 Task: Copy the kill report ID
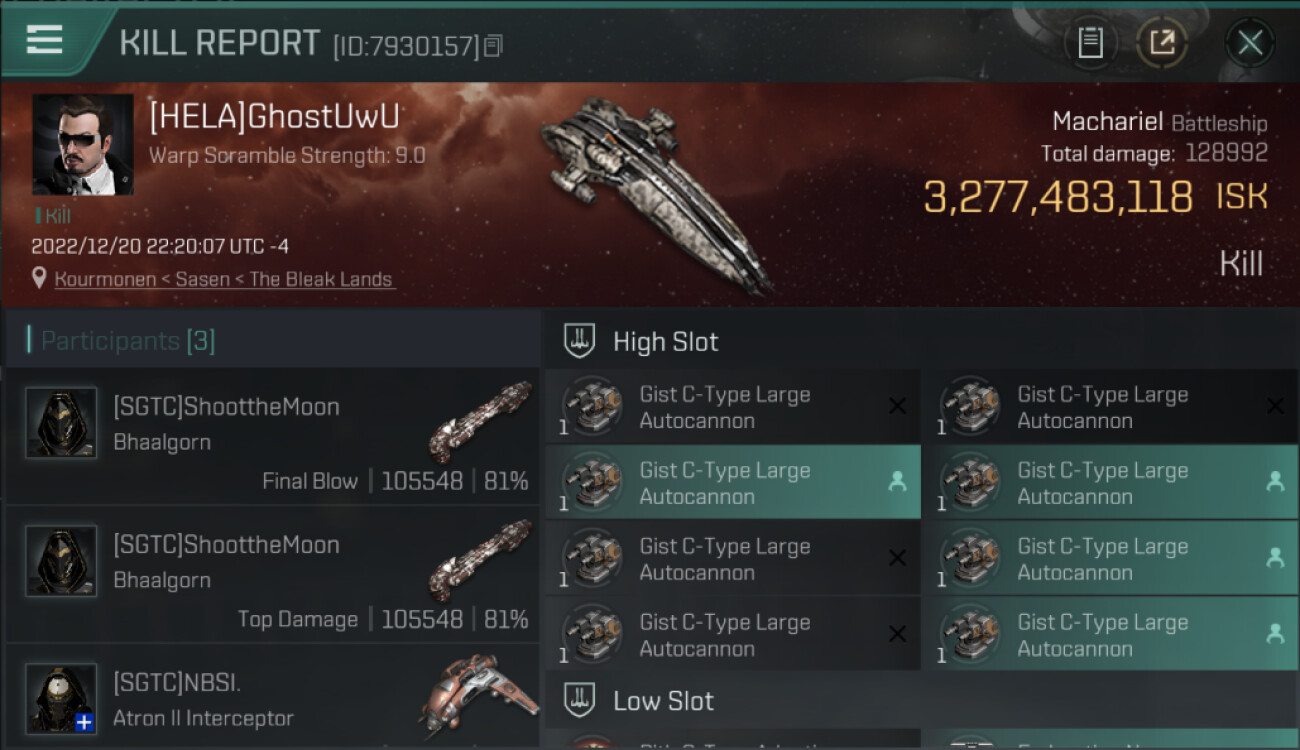(493, 46)
